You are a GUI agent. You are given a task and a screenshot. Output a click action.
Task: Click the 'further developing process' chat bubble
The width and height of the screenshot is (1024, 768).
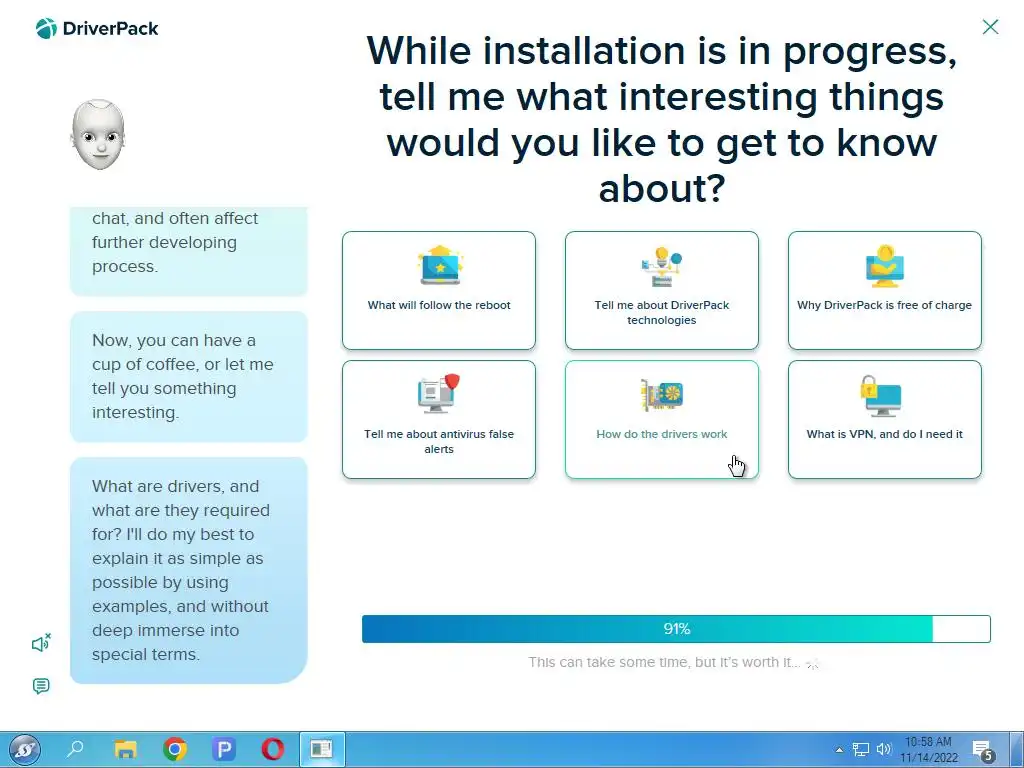tap(189, 251)
